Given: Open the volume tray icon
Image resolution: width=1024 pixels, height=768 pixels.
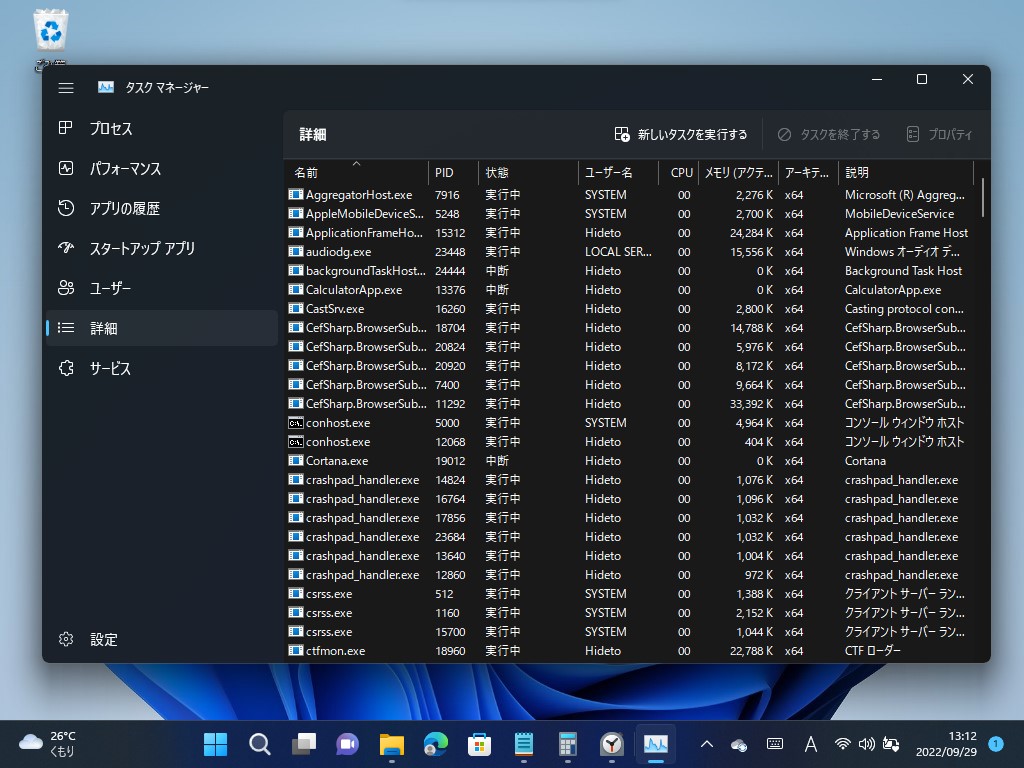Looking at the screenshot, I should [x=867, y=744].
